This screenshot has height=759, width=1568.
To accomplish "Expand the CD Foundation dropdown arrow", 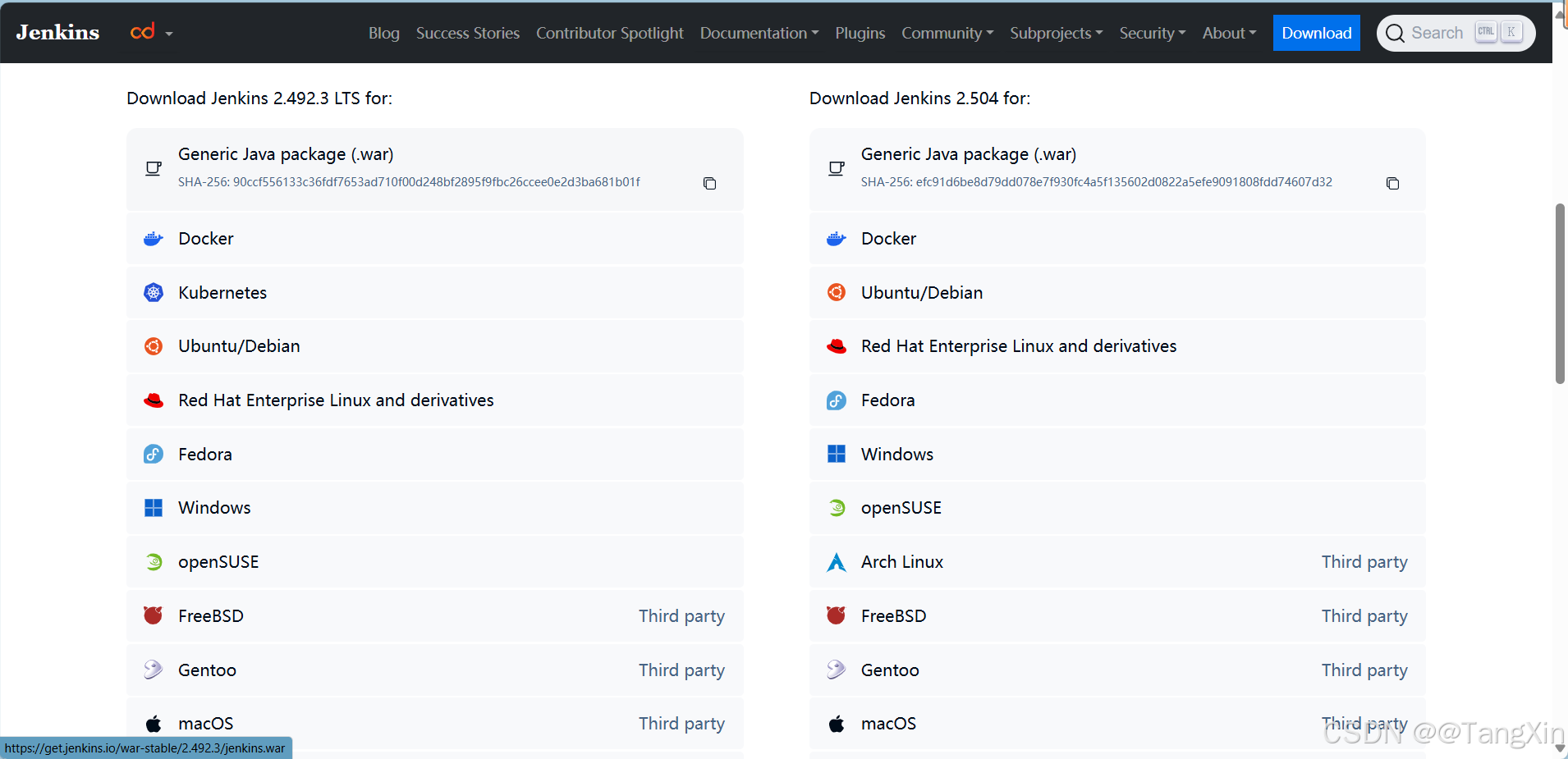I will [169, 34].
